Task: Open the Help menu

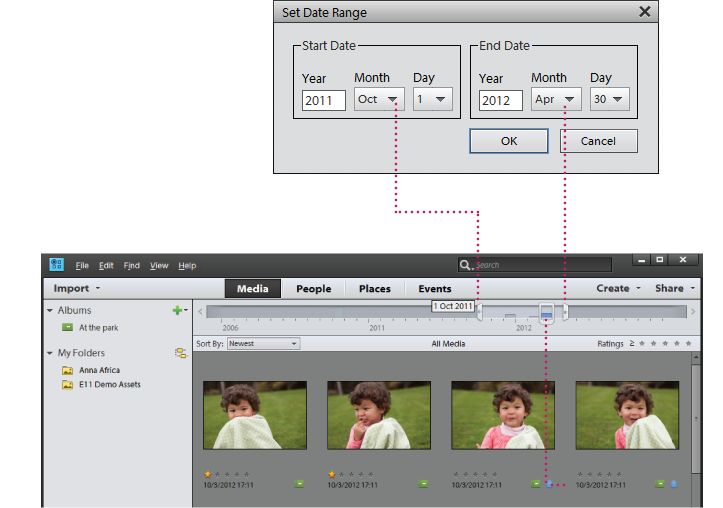Action: pos(187,266)
